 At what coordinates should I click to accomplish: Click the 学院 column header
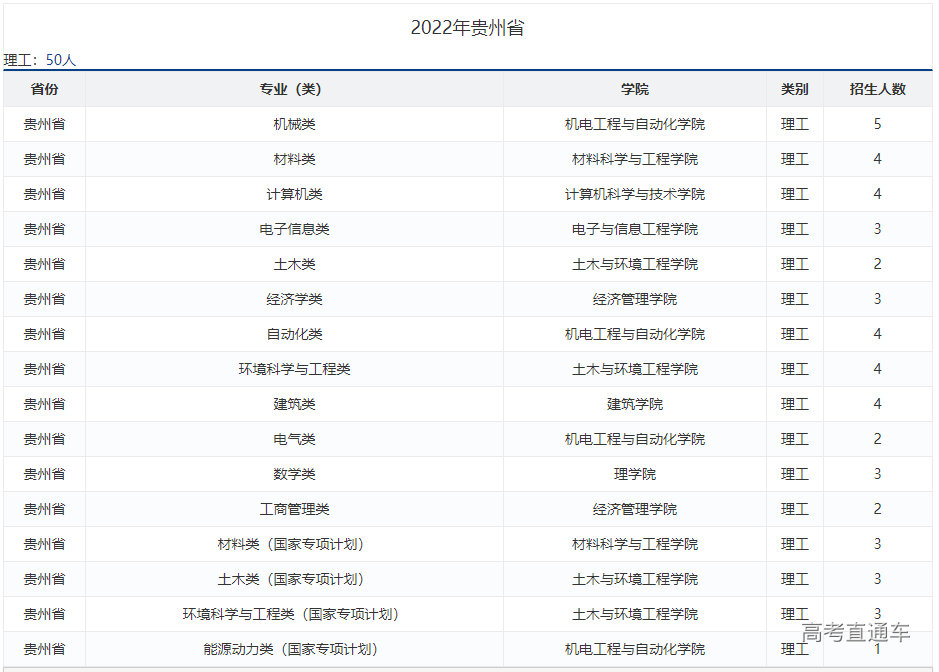[634, 89]
